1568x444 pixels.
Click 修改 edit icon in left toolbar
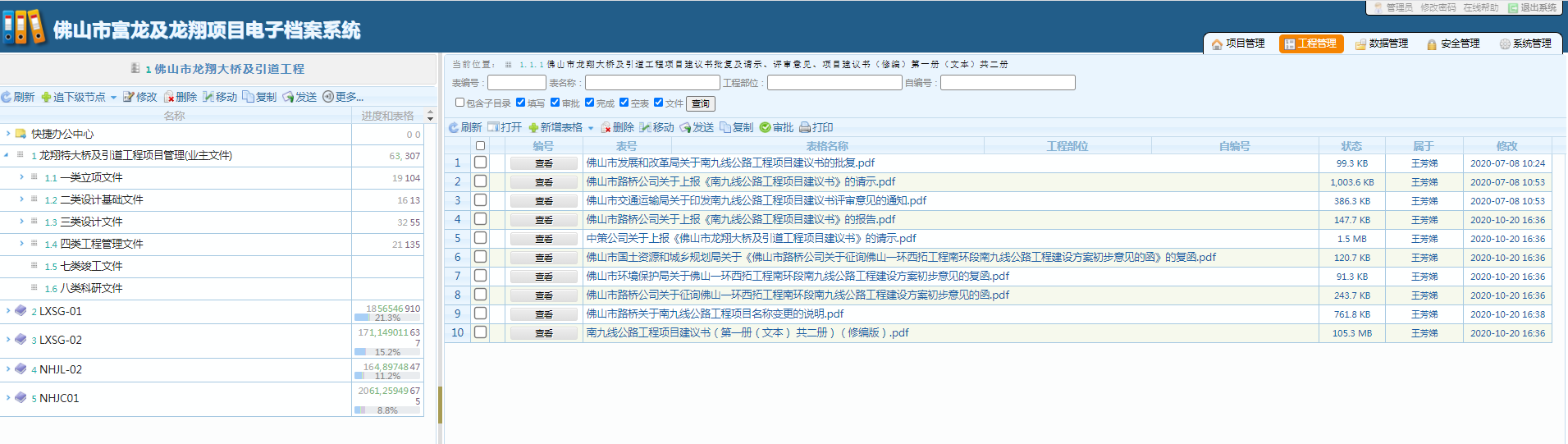(x=128, y=97)
